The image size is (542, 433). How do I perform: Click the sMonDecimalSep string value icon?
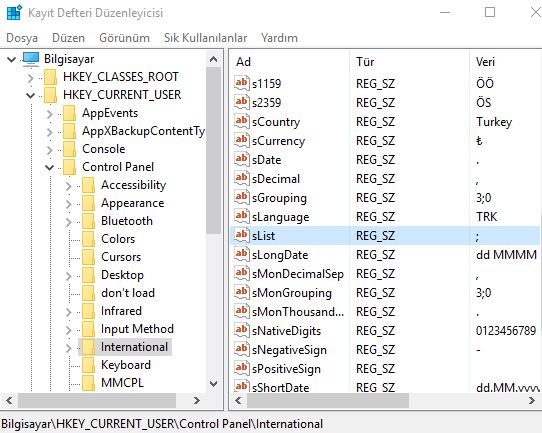(242, 273)
